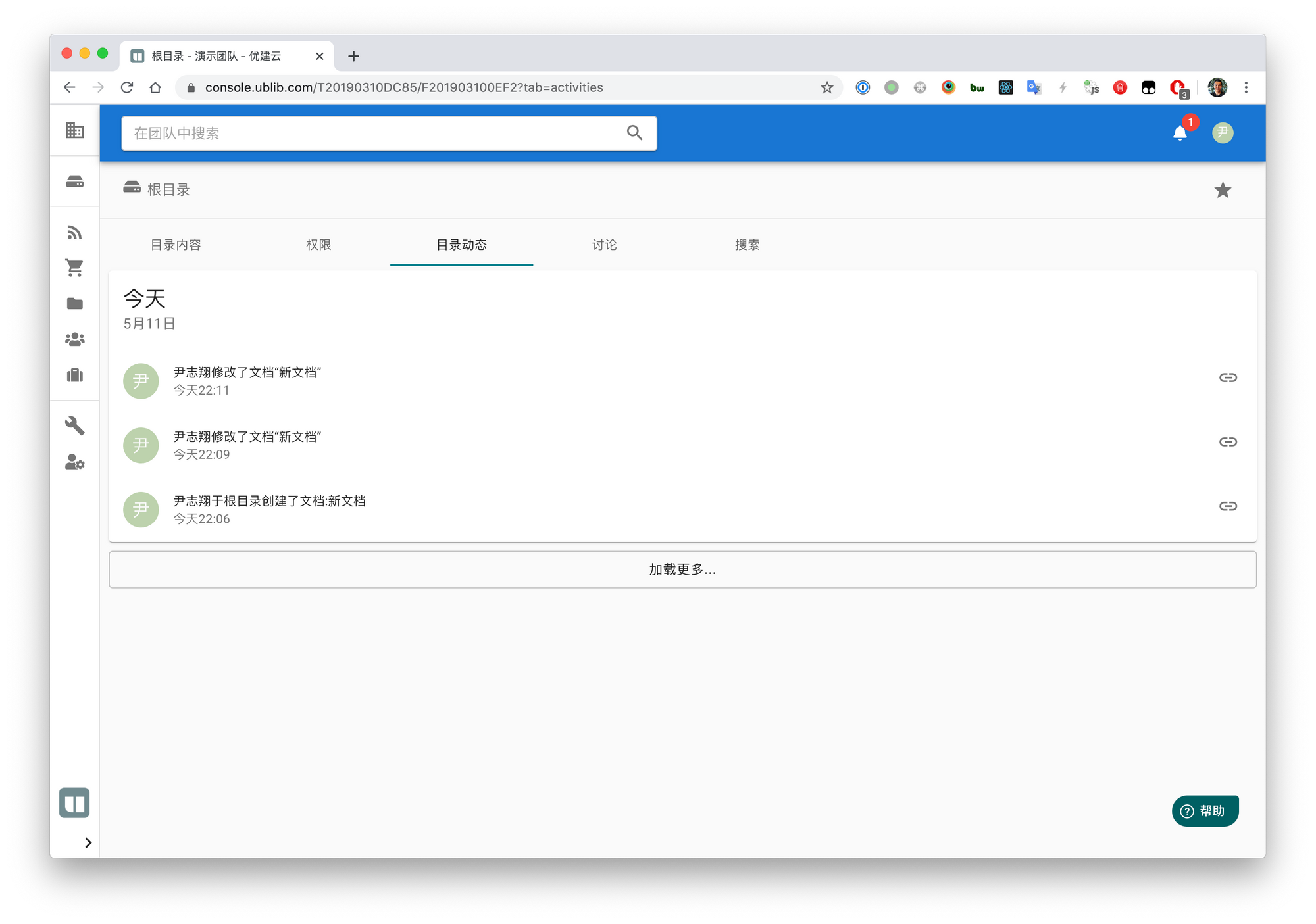Toggle favorite star for 根目录
1316x924 pixels.
(1222, 190)
